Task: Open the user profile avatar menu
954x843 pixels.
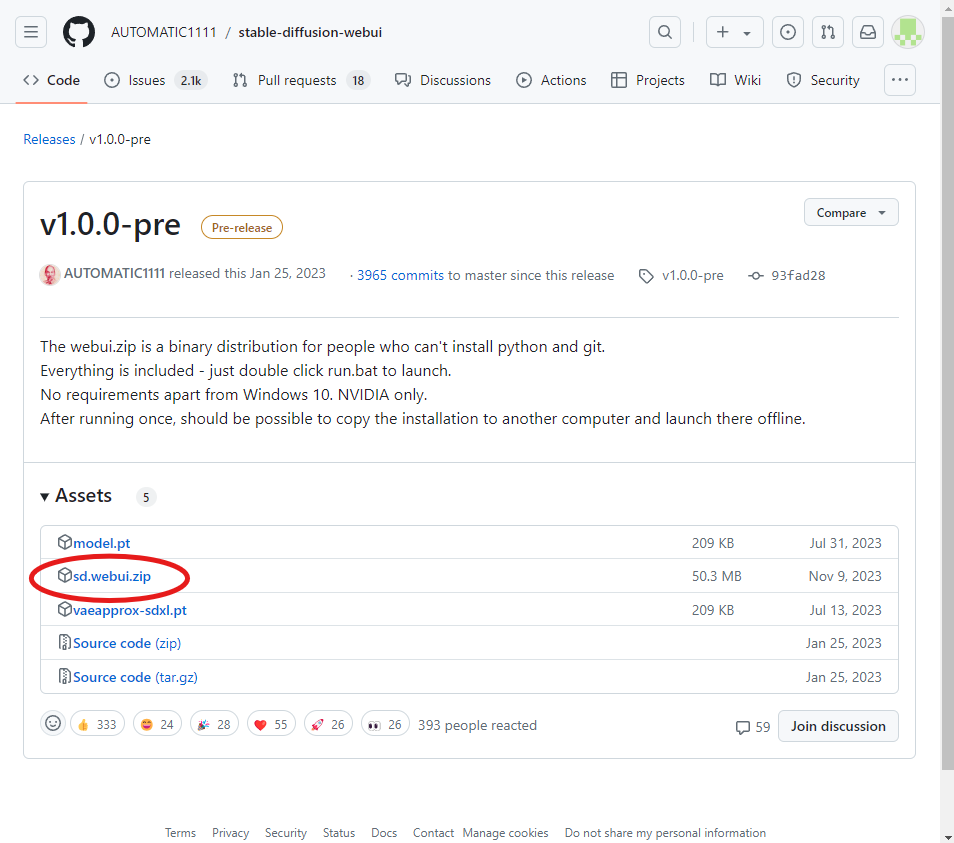Action: [x=908, y=32]
